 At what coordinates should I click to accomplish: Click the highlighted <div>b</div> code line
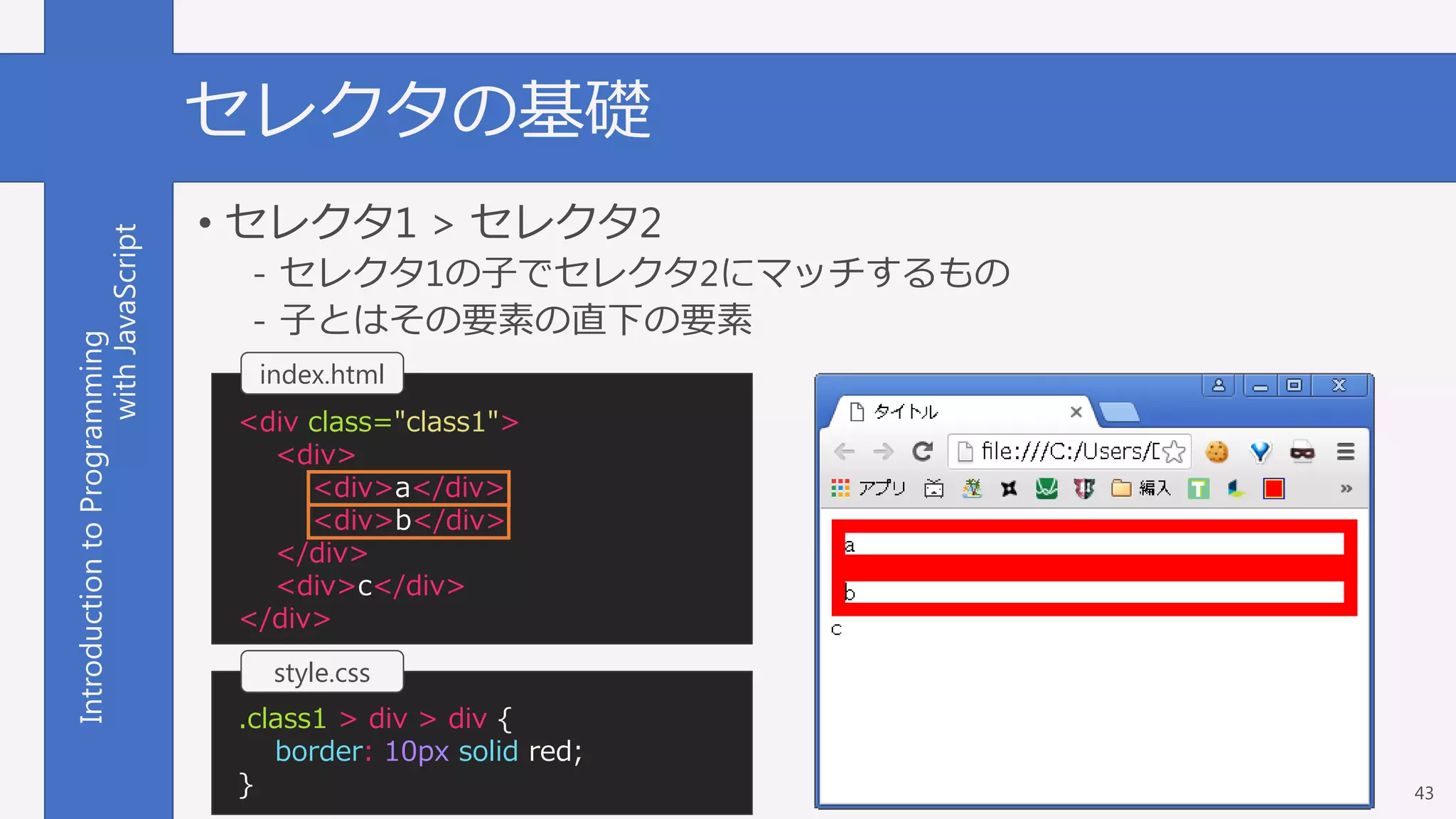(409, 521)
